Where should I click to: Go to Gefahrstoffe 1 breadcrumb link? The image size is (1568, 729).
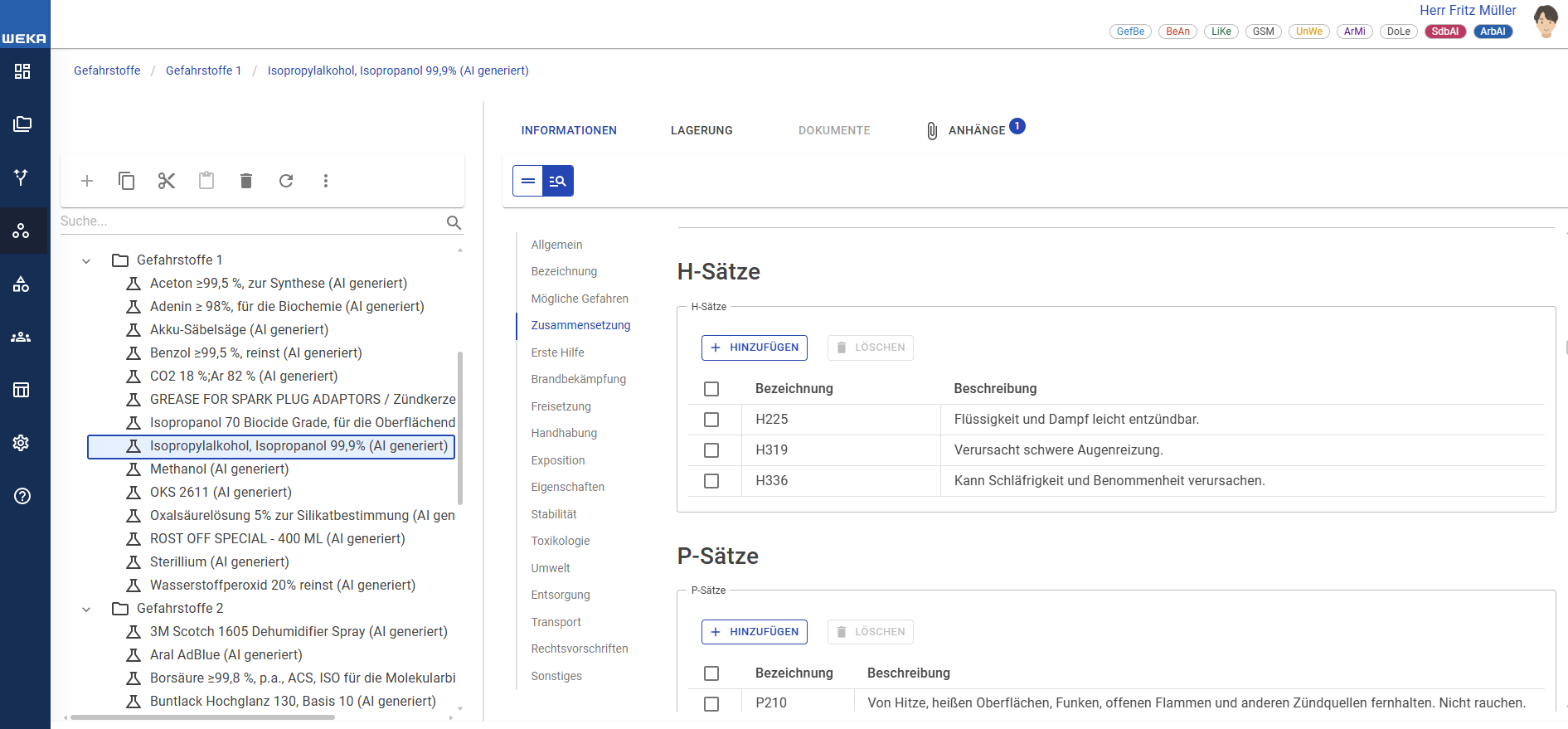click(x=203, y=70)
